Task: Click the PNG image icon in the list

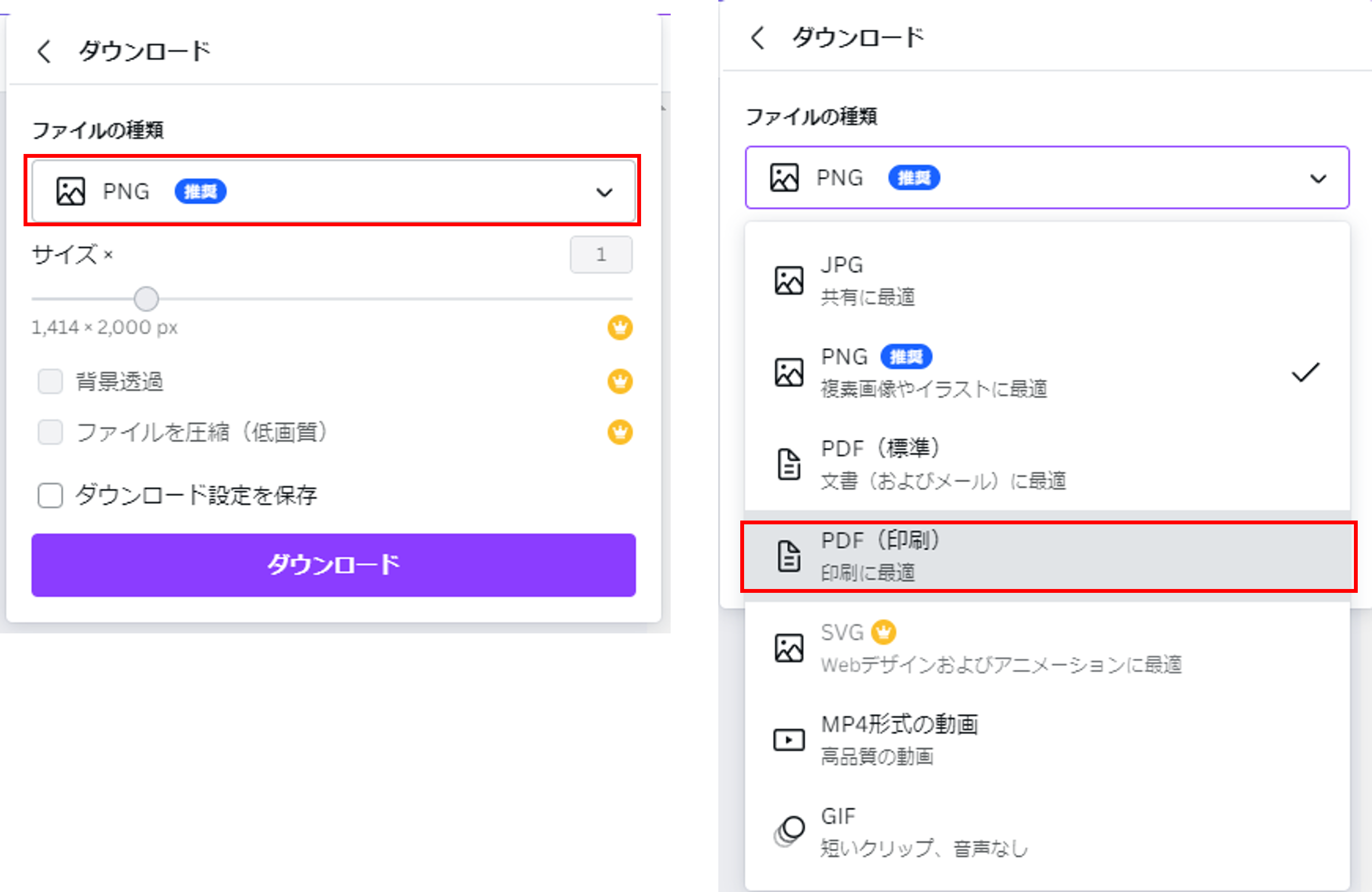Action: tap(788, 373)
